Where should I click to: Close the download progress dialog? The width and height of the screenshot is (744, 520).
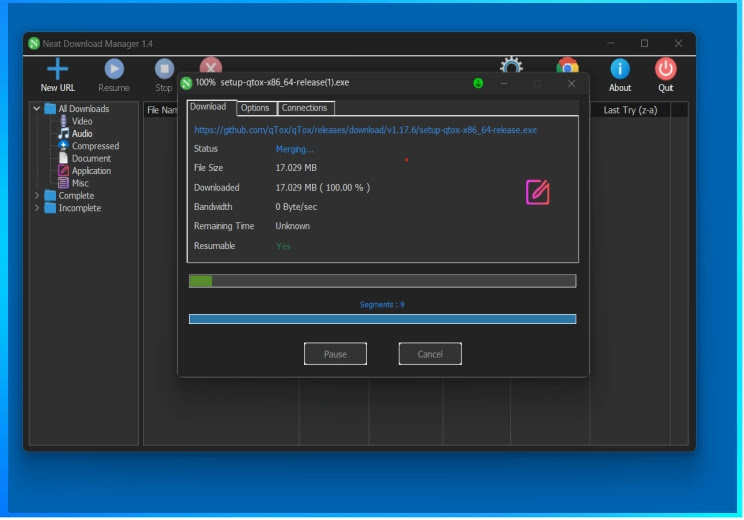pos(571,84)
